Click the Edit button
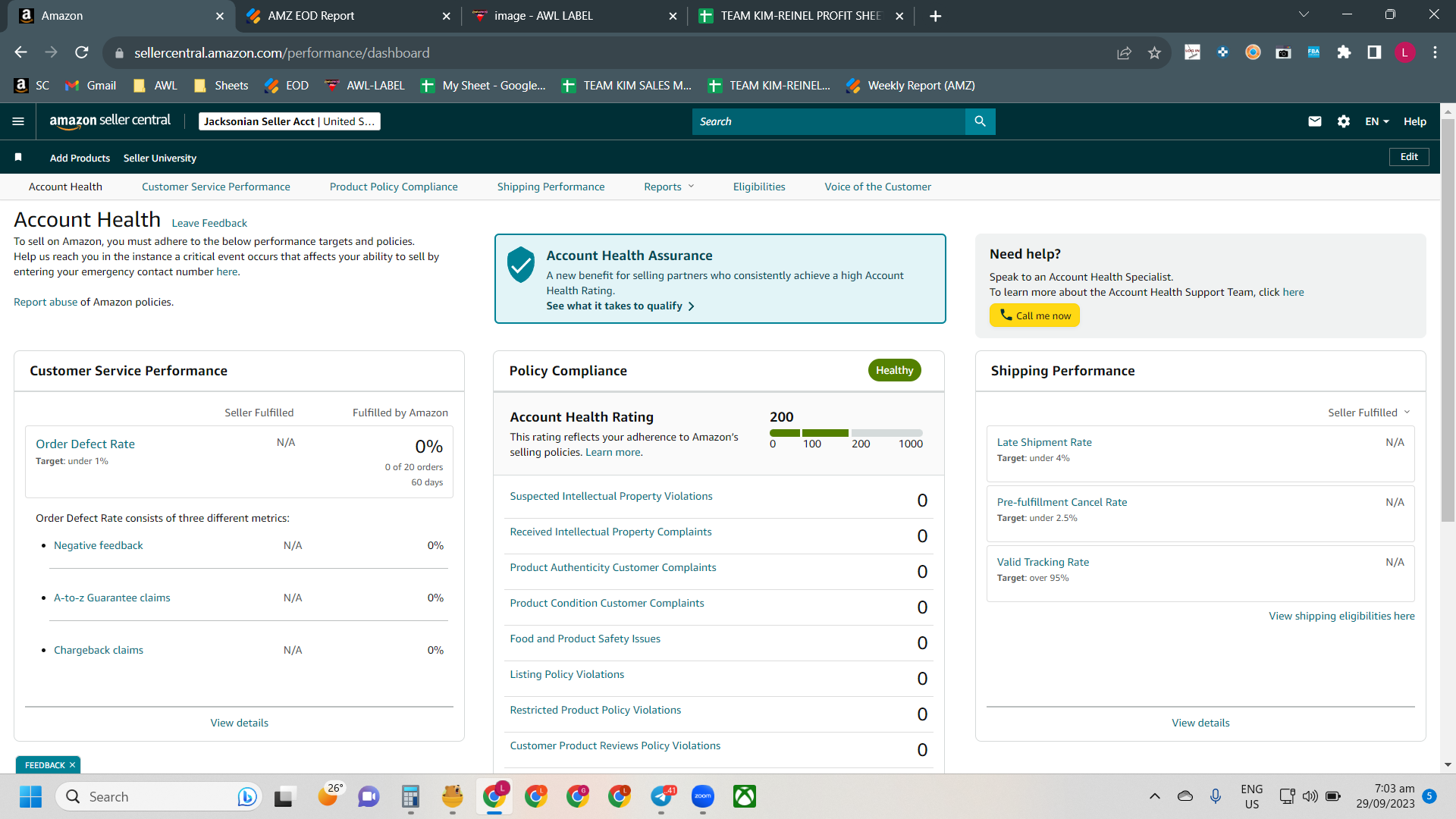Screen dimensions: 1456x819 pyautogui.click(x=1409, y=157)
